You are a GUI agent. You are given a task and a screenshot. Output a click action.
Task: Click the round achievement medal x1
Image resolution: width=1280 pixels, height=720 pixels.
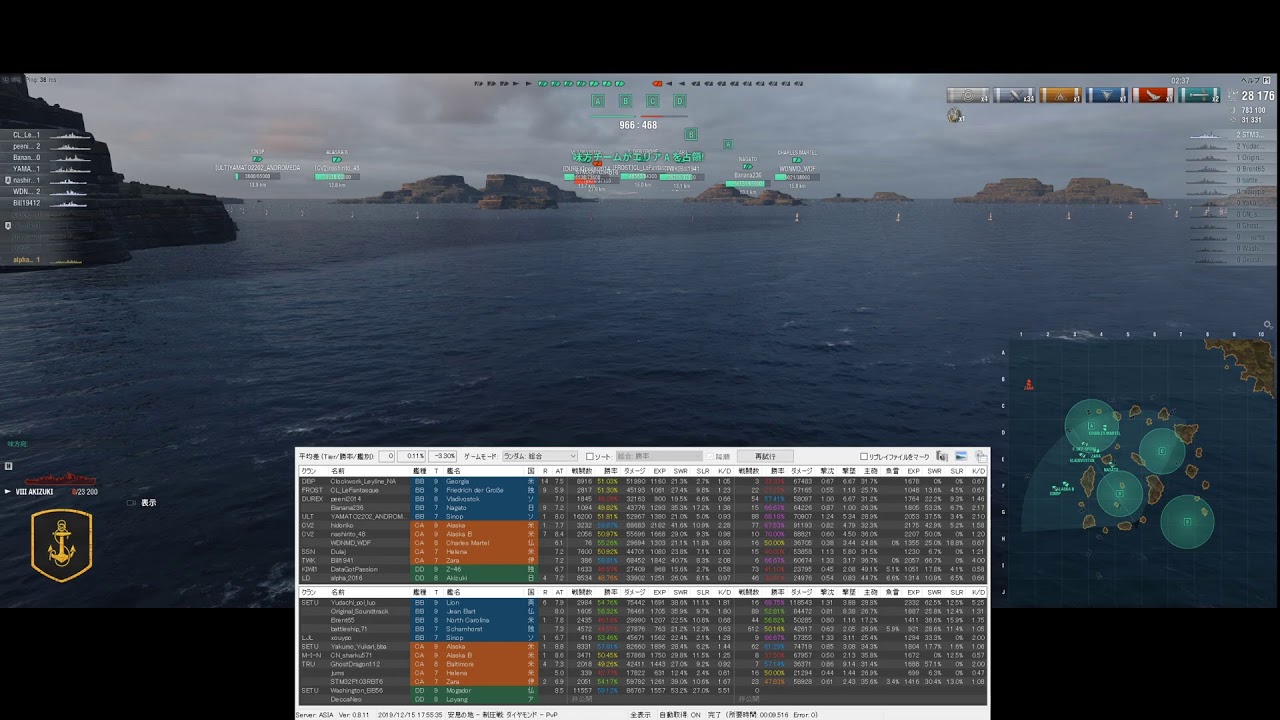click(954, 115)
